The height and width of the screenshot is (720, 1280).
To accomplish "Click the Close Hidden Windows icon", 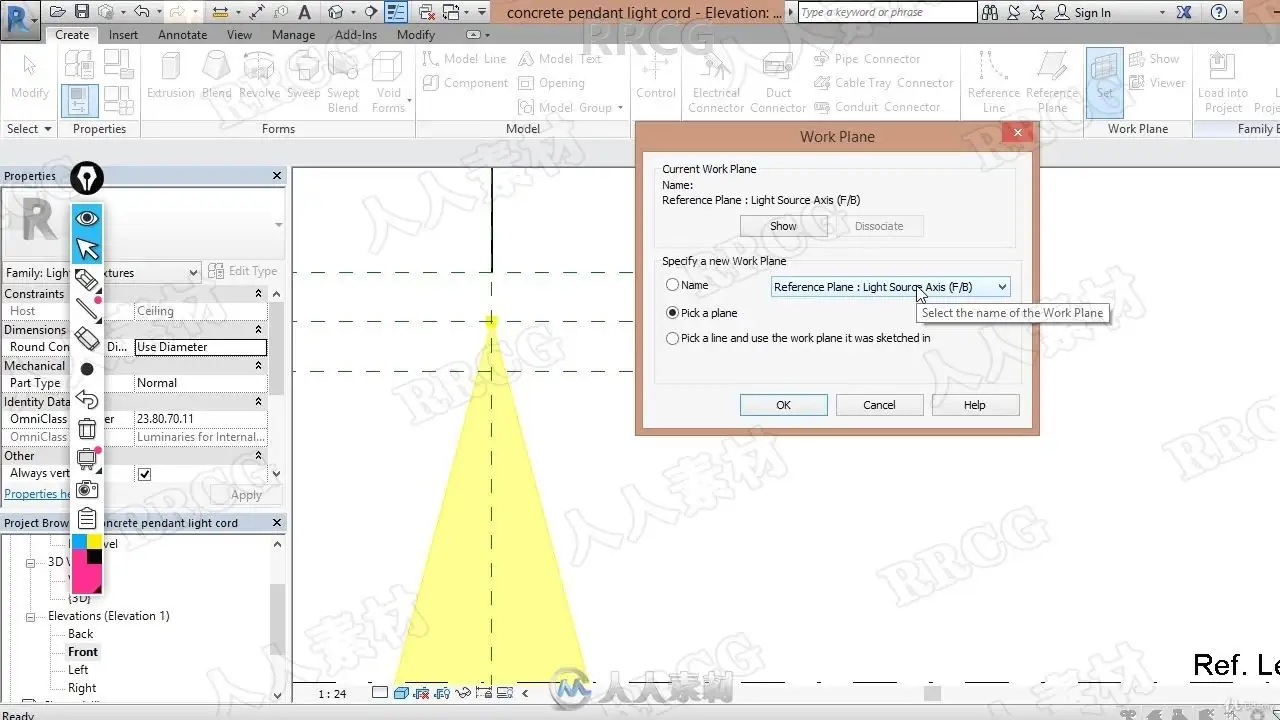I will [x=426, y=12].
